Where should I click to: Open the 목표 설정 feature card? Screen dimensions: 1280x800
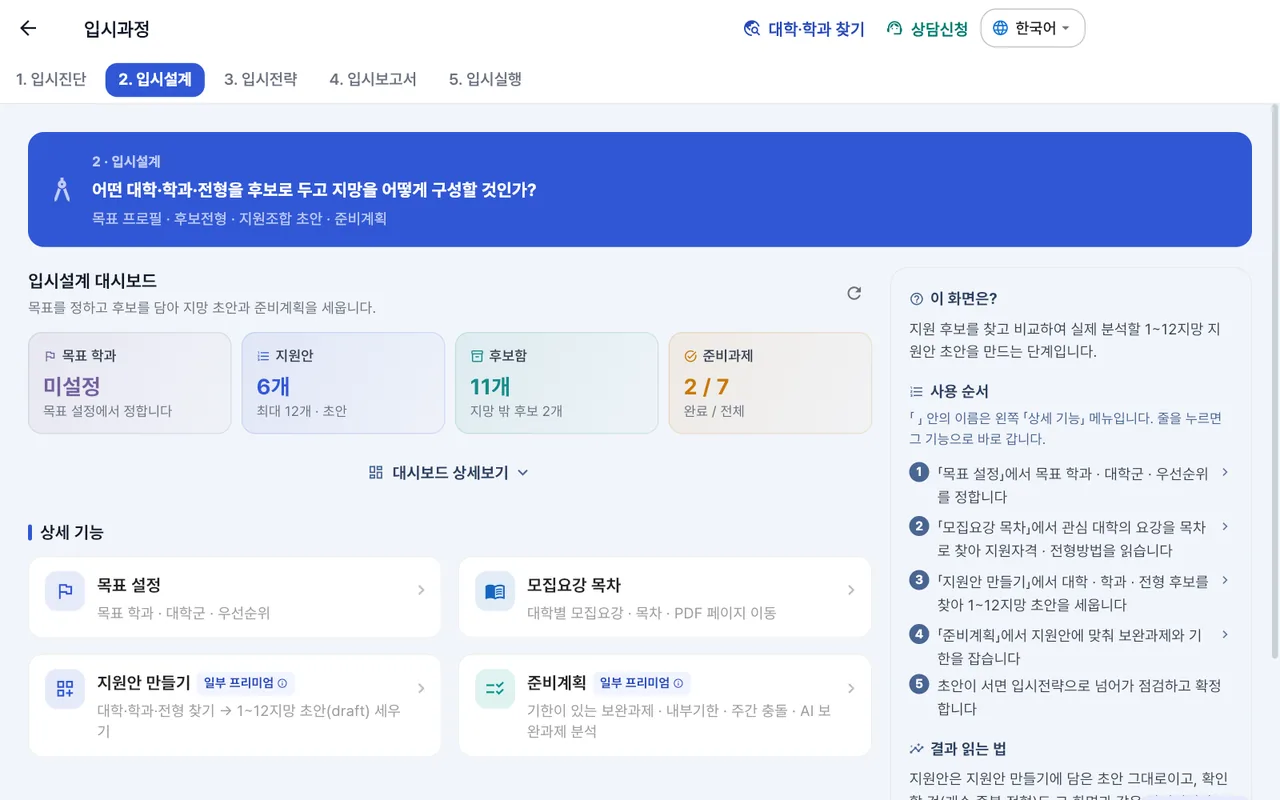[x=235, y=597]
